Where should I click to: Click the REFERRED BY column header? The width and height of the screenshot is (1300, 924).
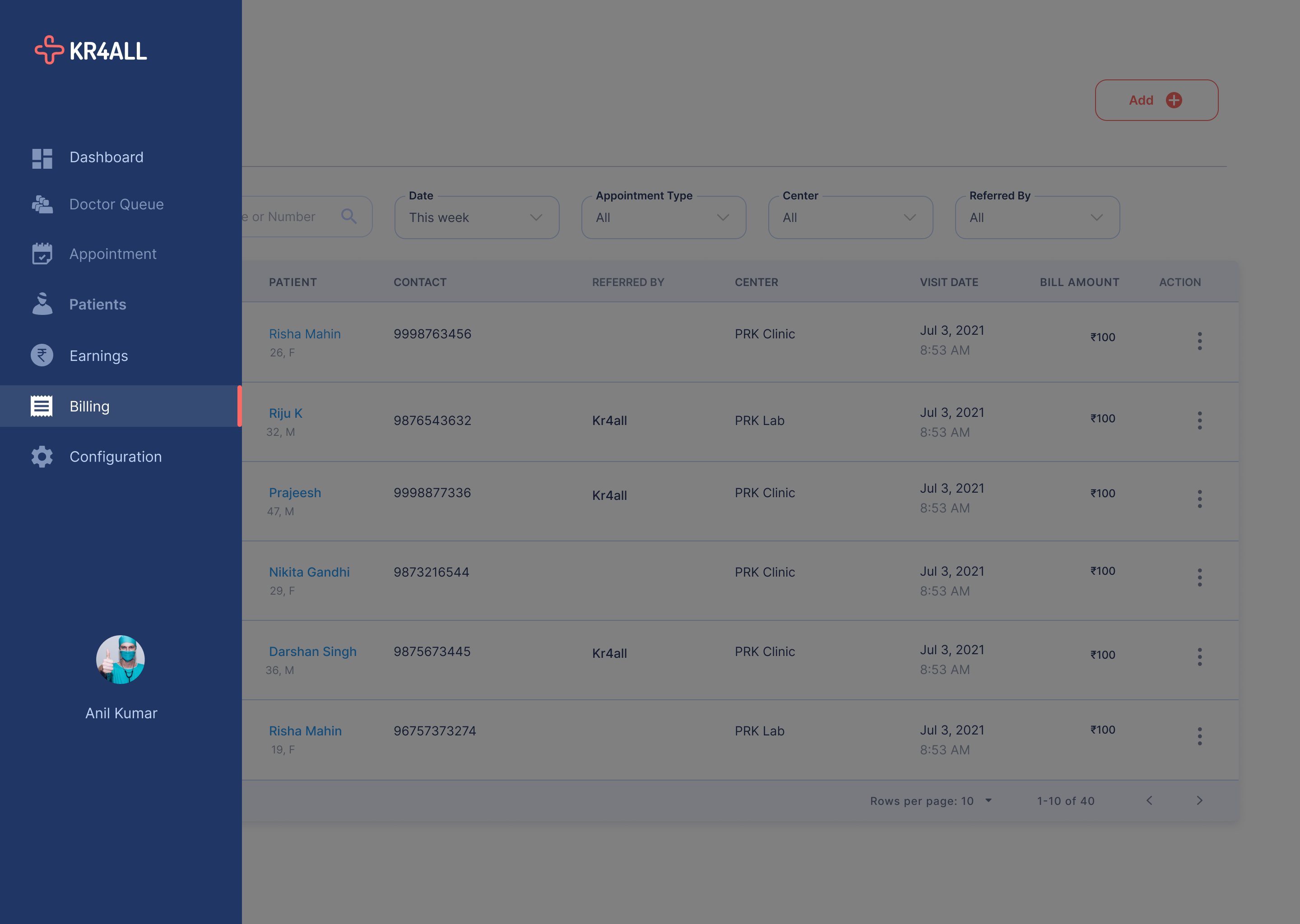628,282
